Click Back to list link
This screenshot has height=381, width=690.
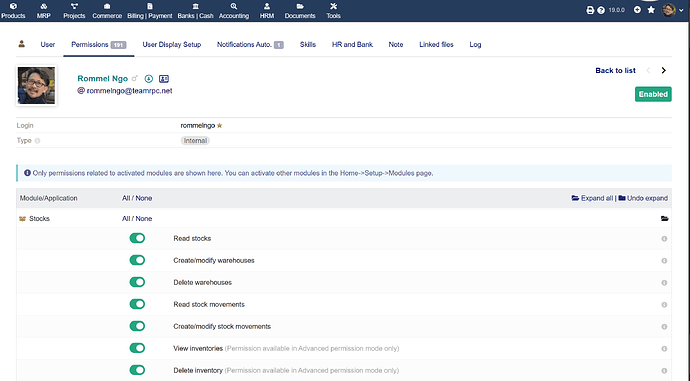(615, 70)
